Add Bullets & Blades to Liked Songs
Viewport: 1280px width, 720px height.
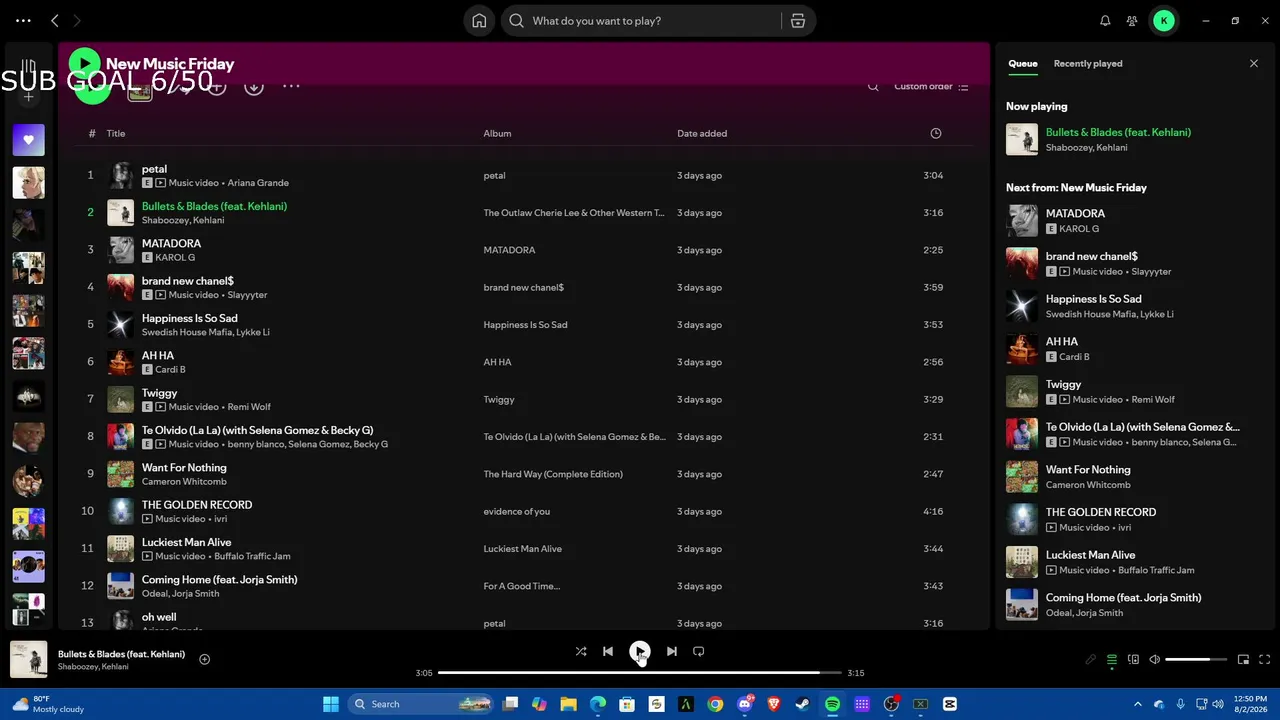[204, 659]
